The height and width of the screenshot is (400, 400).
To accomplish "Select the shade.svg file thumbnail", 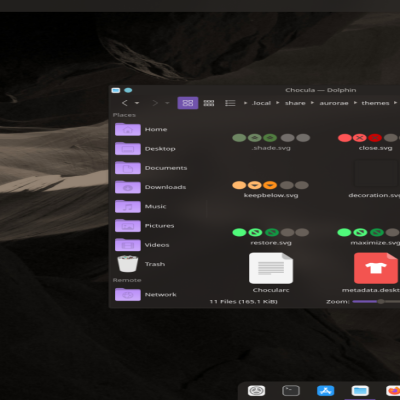I will click(x=271, y=138).
